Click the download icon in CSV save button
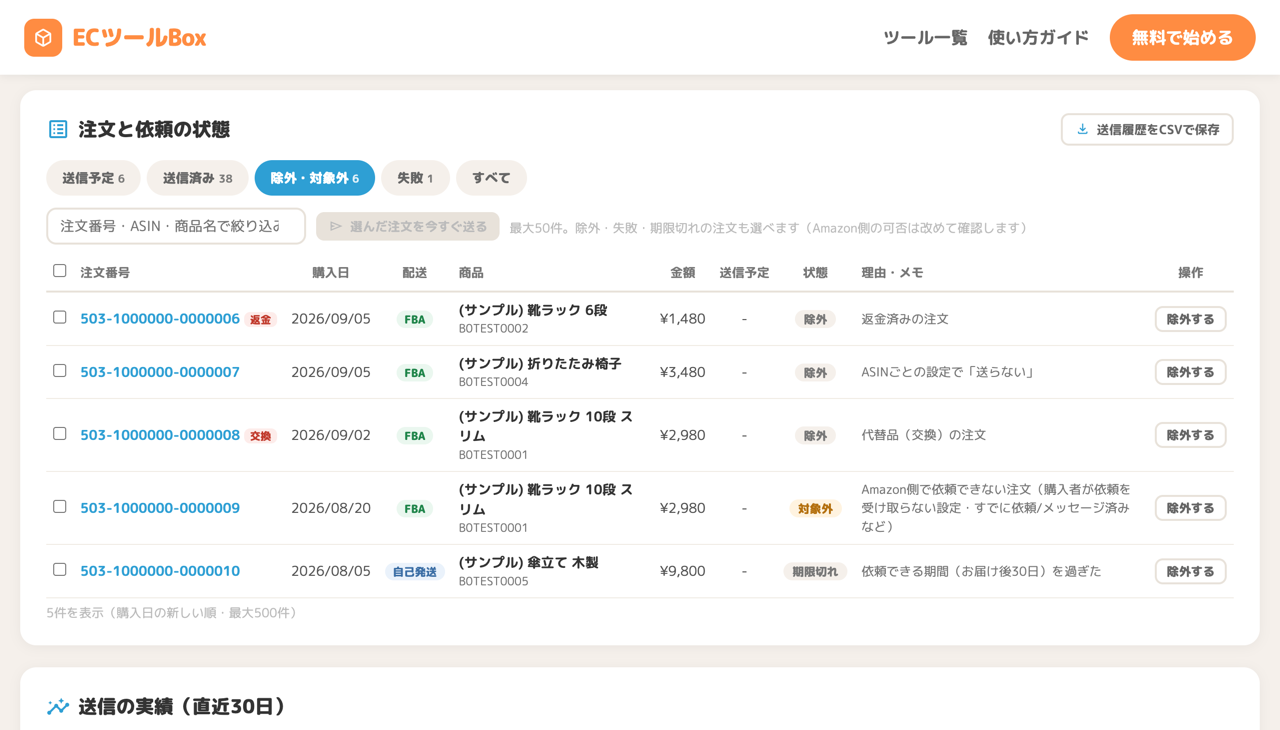This screenshot has width=1280, height=730. coord(1082,129)
